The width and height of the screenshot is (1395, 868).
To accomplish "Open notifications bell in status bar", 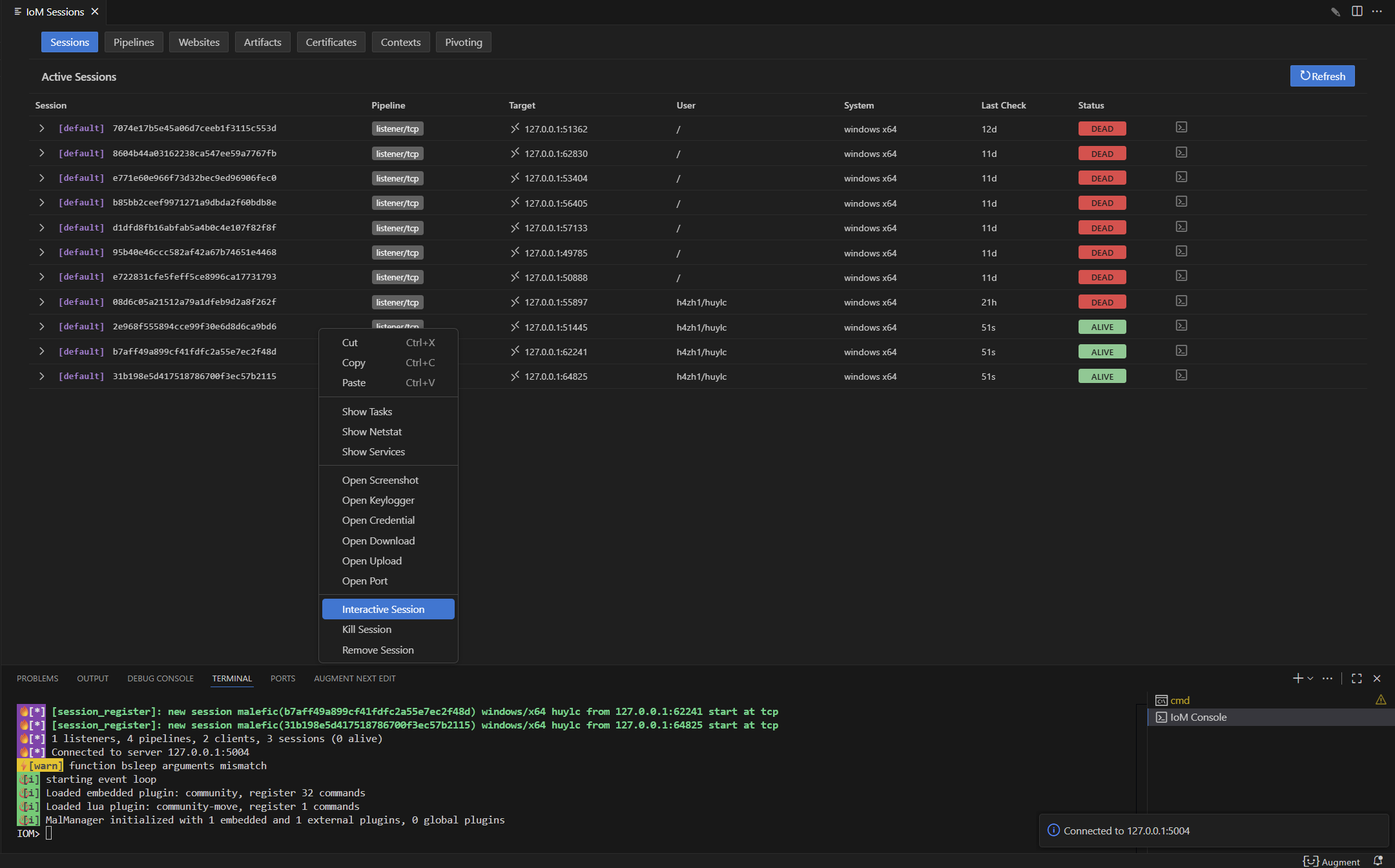I will click(1378, 861).
